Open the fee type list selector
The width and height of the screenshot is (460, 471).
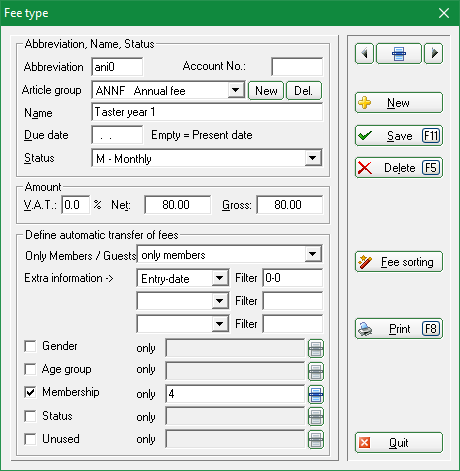click(399, 53)
